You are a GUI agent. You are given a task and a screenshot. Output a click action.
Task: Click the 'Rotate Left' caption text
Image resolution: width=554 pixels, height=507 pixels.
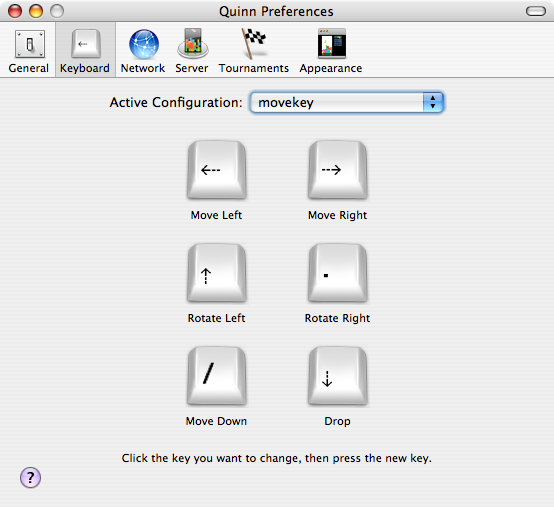216,318
